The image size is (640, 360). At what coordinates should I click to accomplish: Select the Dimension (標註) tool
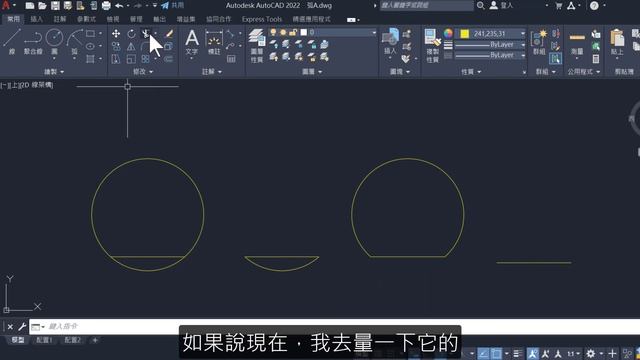214,42
